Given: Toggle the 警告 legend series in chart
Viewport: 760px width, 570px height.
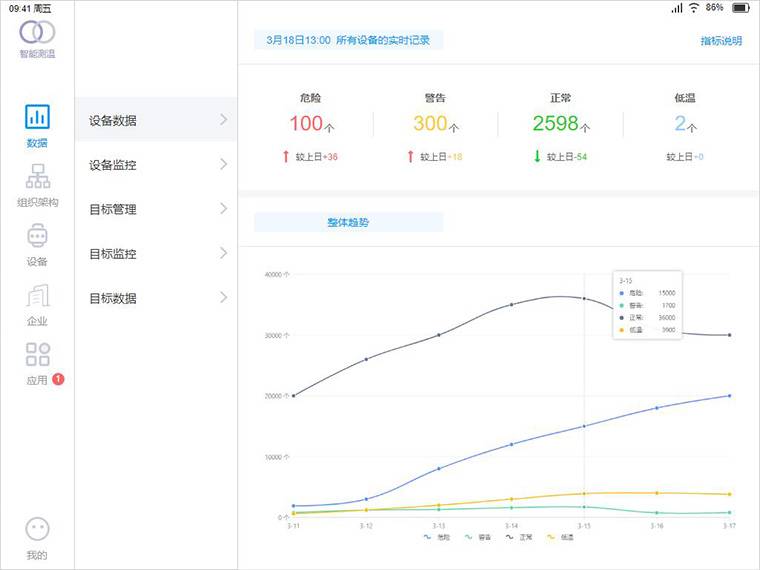Looking at the screenshot, I should coord(479,537).
